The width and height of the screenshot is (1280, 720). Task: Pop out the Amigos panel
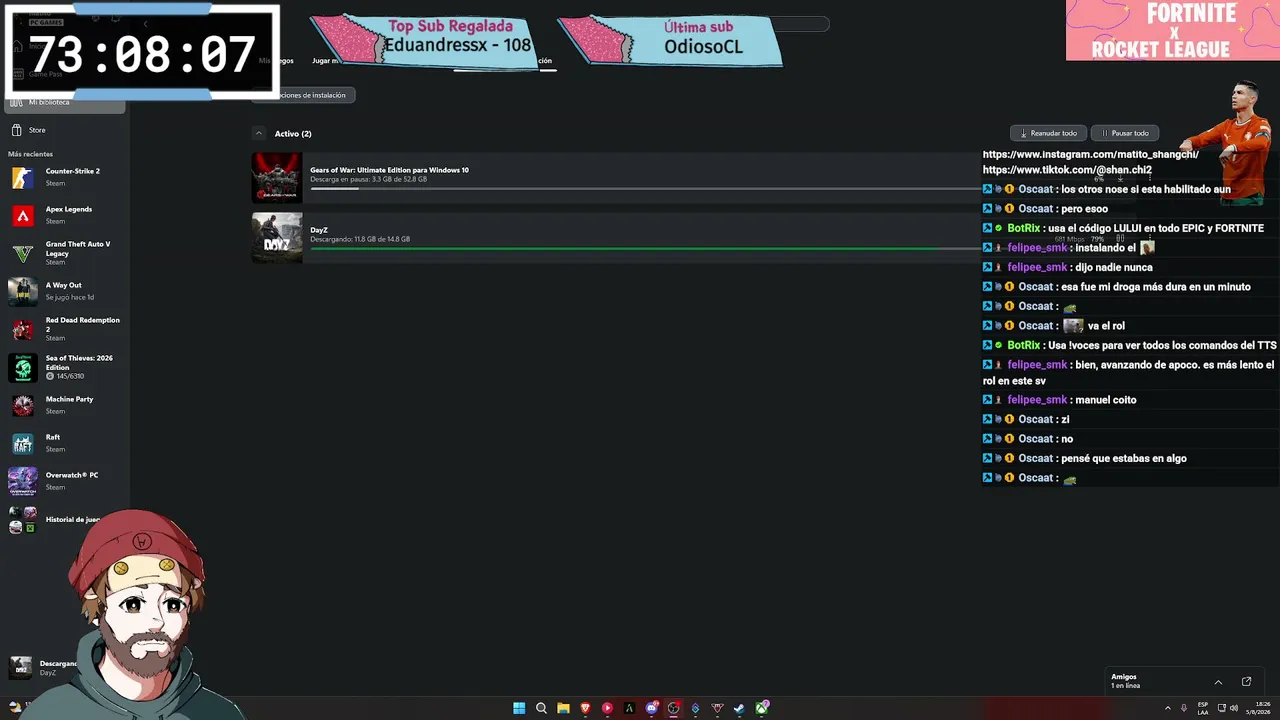tap(1246, 682)
